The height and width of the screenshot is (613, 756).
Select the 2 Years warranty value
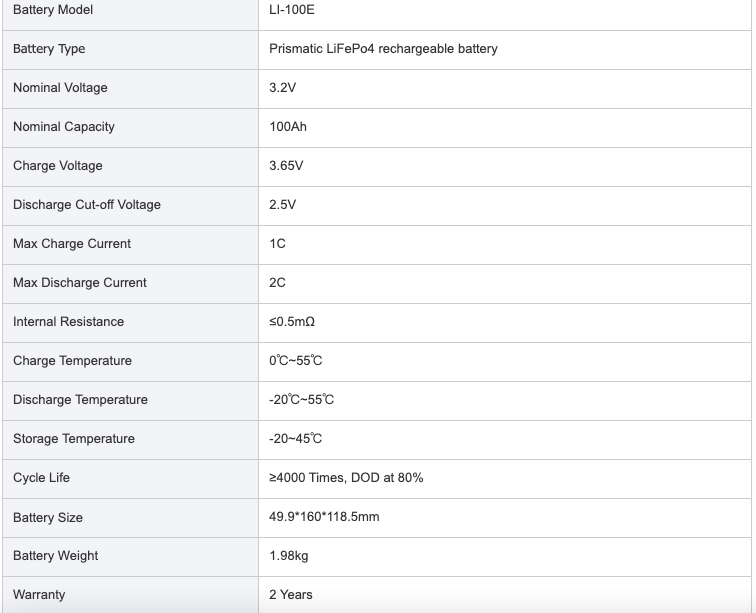click(291, 595)
